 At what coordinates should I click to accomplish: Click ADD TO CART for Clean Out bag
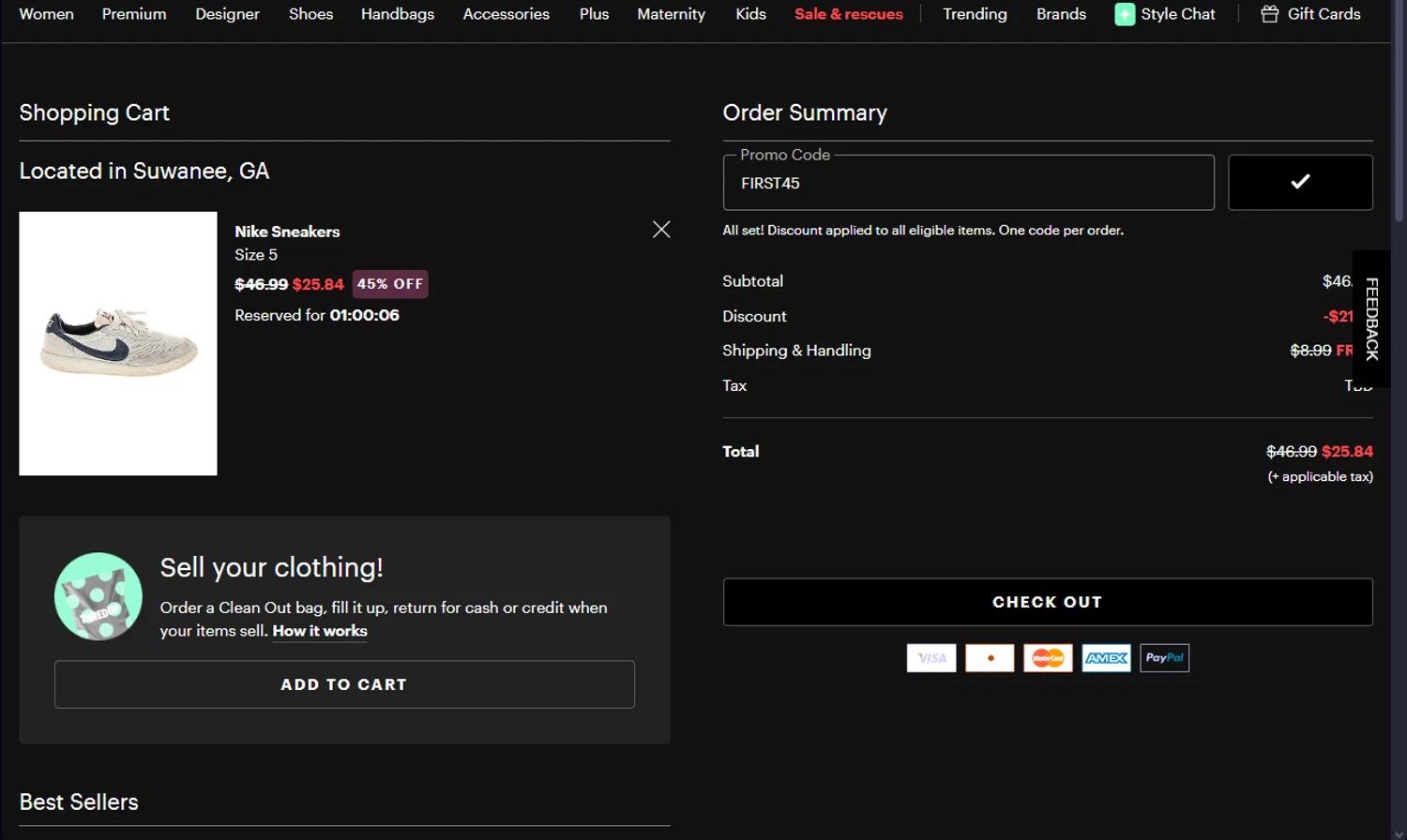tap(344, 684)
